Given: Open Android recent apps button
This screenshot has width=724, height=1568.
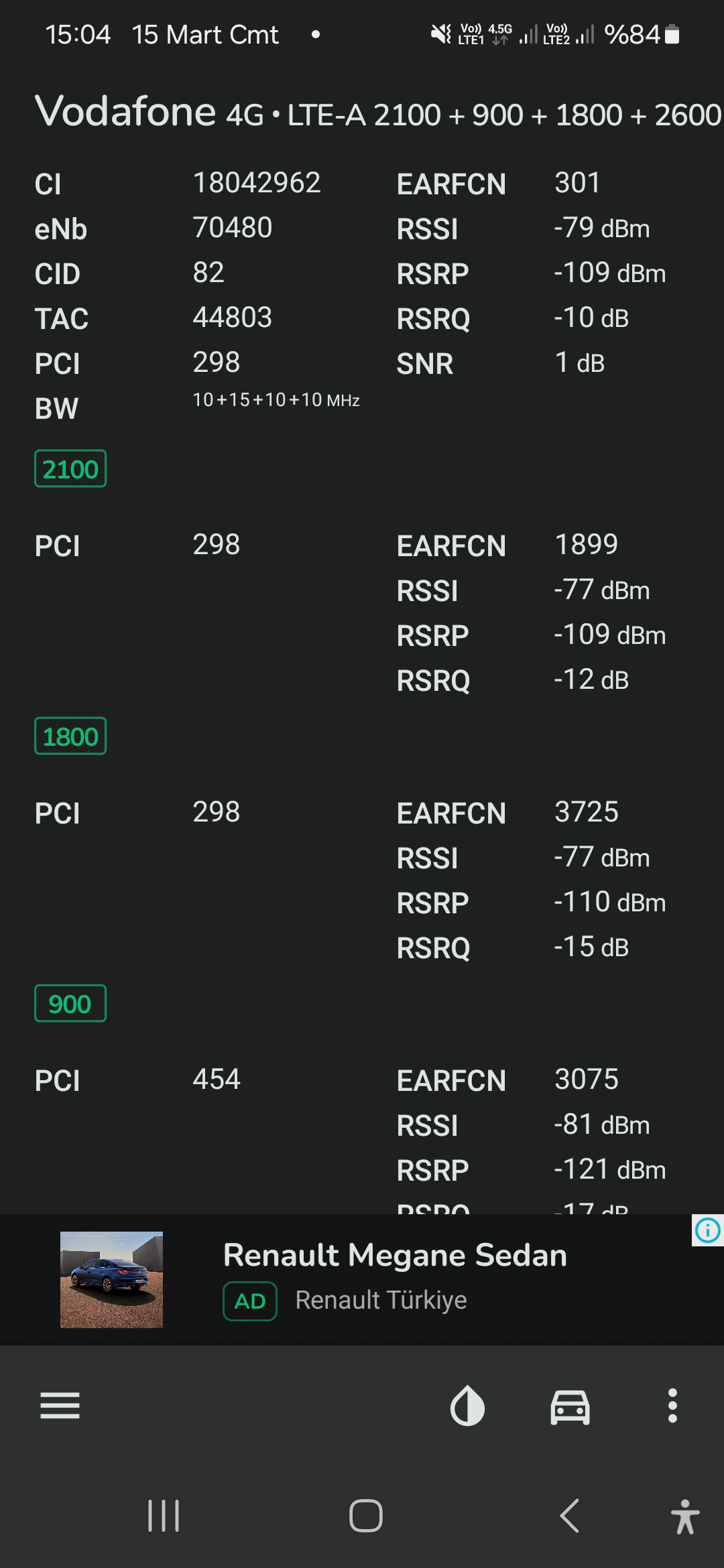Looking at the screenshot, I should tap(164, 1516).
